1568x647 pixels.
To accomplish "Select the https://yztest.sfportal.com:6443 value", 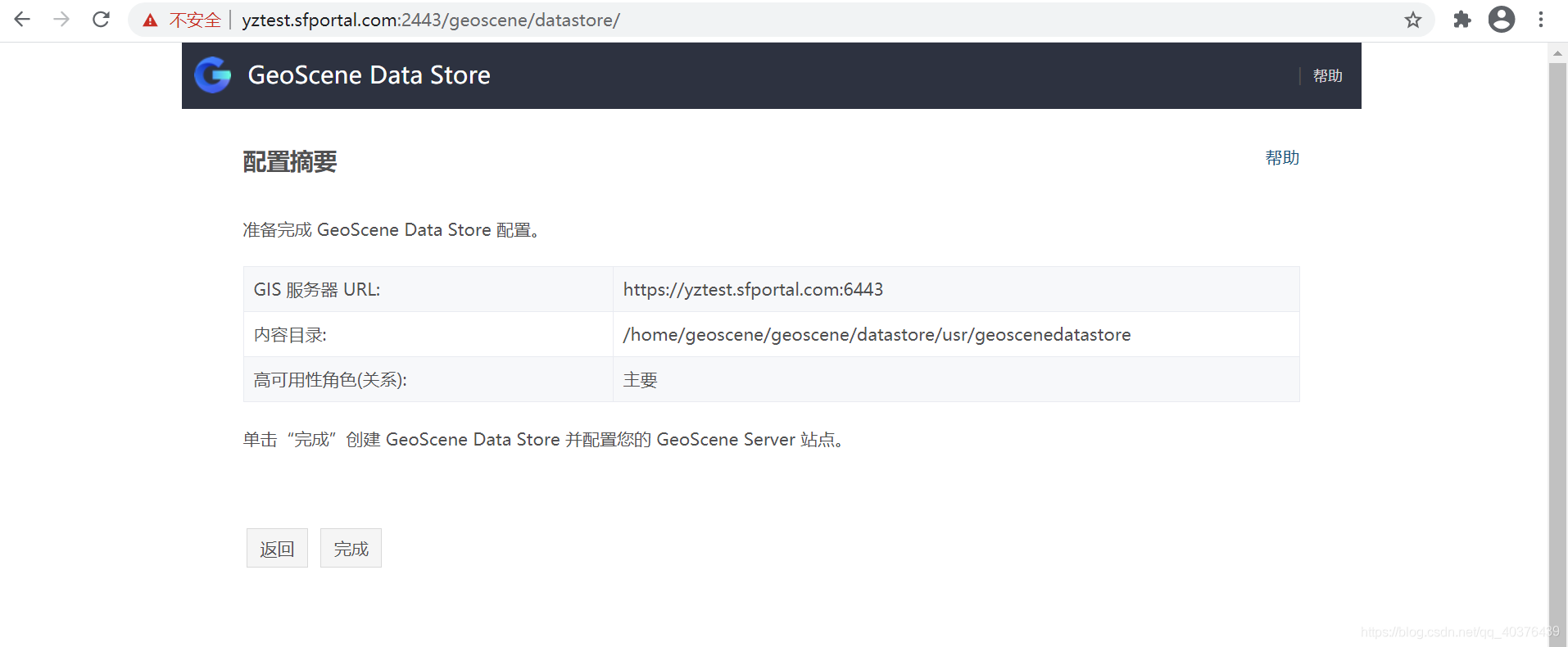I will [753, 289].
